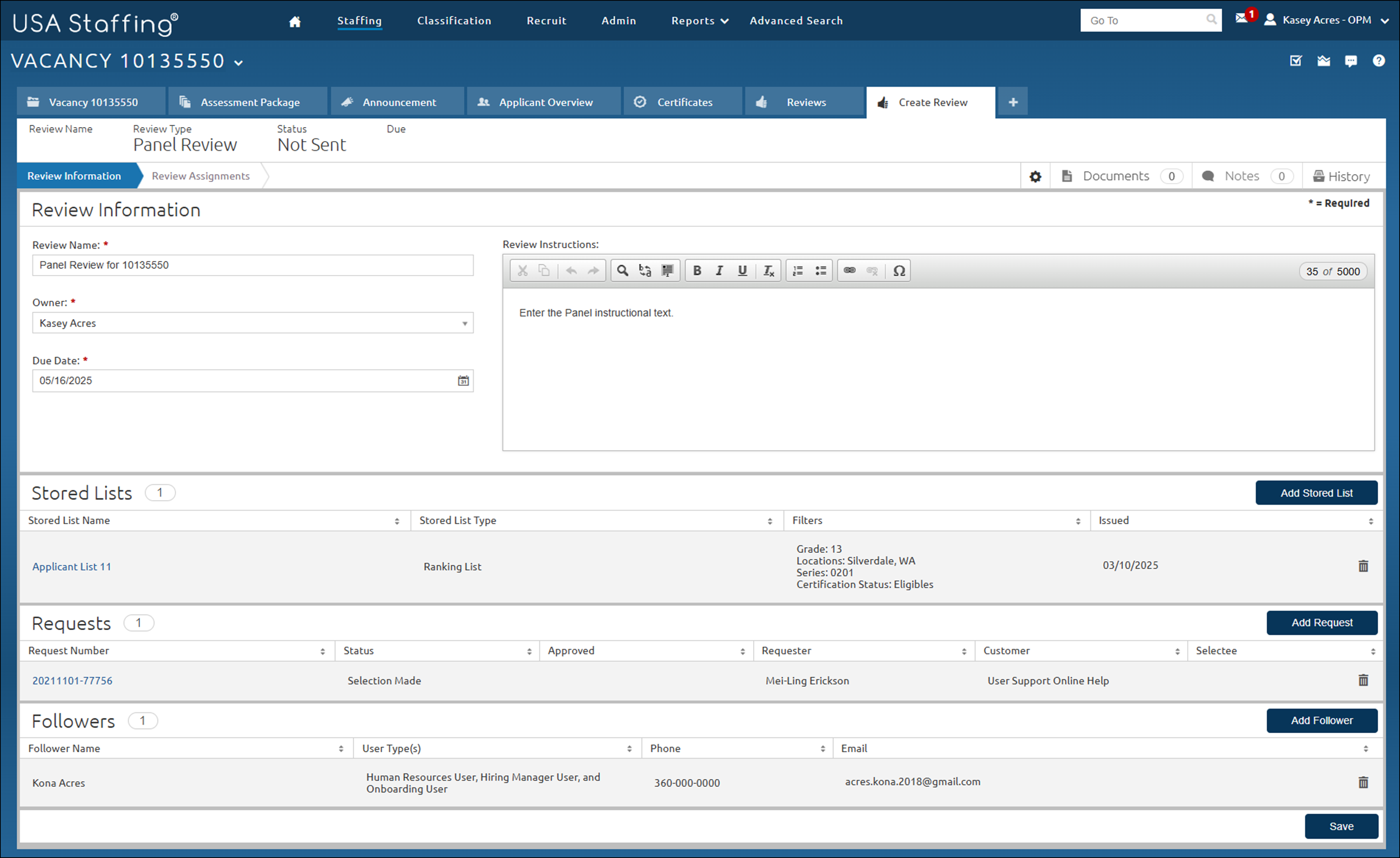This screenshot has width=1400, height=858.
Task: Delete request 20211101-77756 row
Action: click(x=1363, y=680)
